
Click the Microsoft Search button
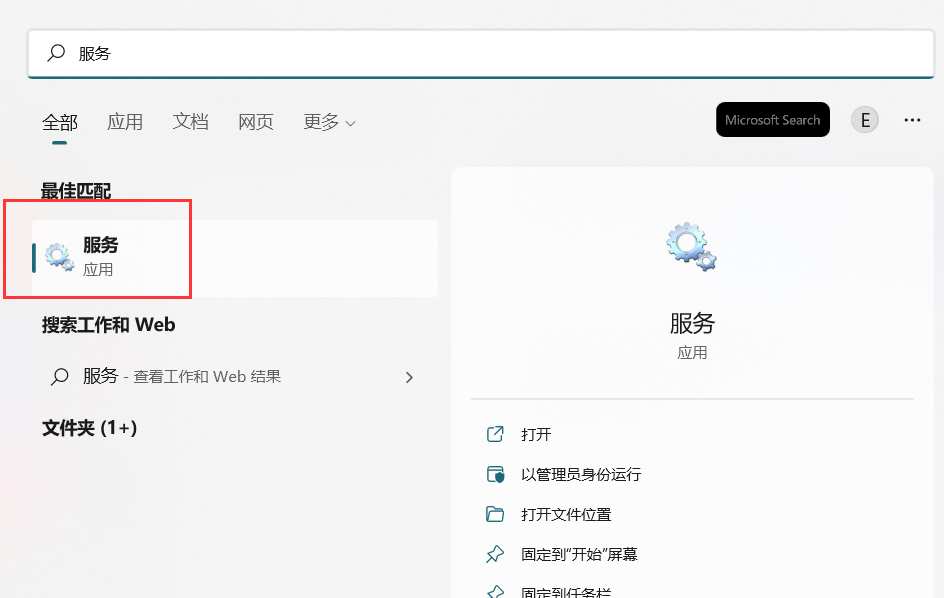click(x=772, y=120)
